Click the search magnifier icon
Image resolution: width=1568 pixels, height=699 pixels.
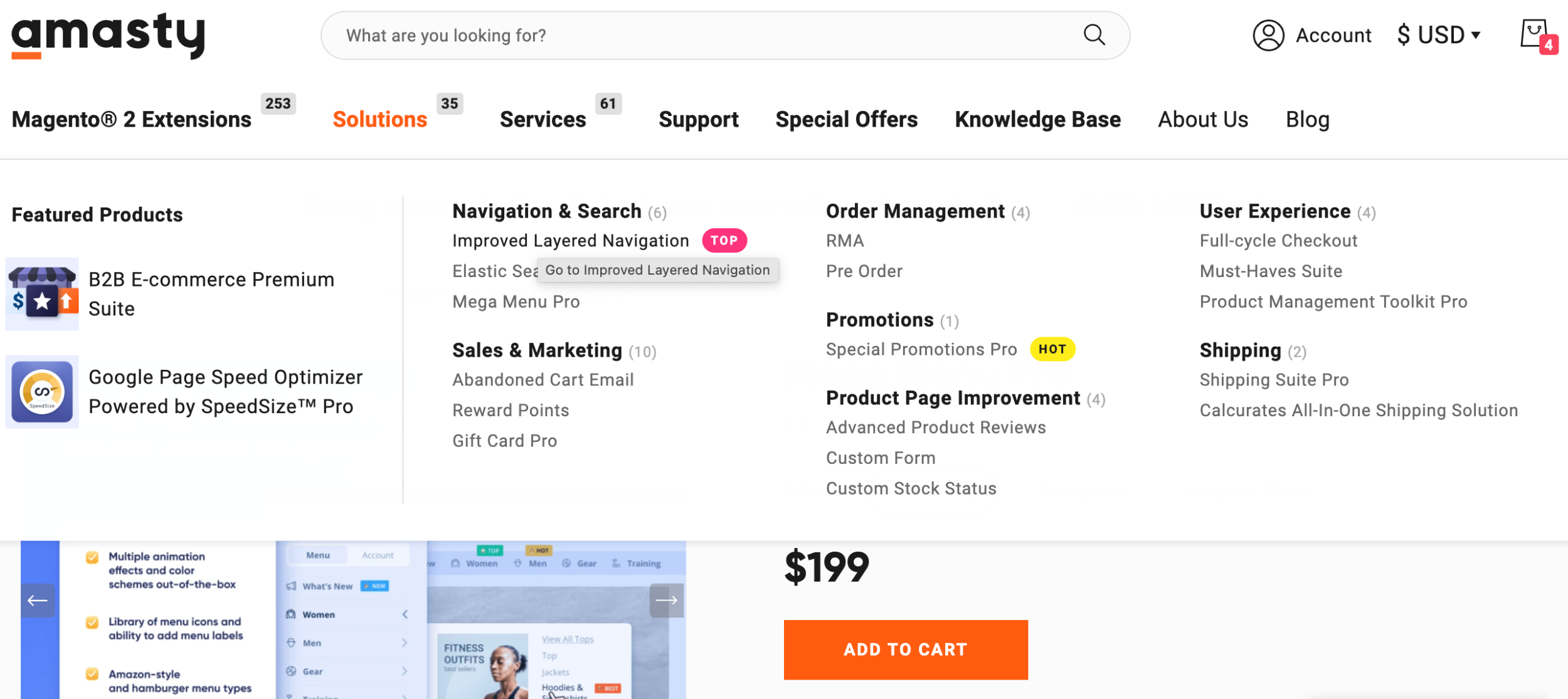pos(1094,35)
